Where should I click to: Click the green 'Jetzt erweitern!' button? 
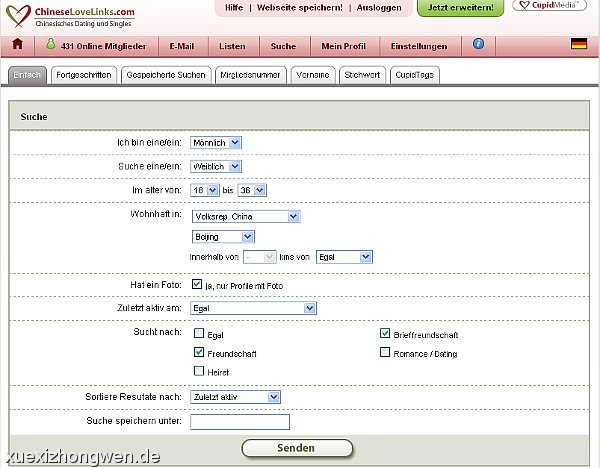(x=460, y=8)
